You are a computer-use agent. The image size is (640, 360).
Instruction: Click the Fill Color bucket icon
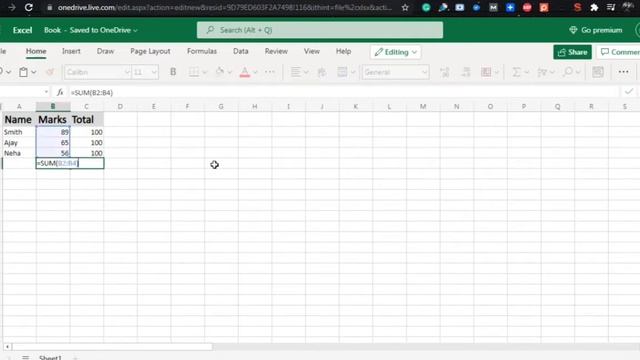point(220,72)
